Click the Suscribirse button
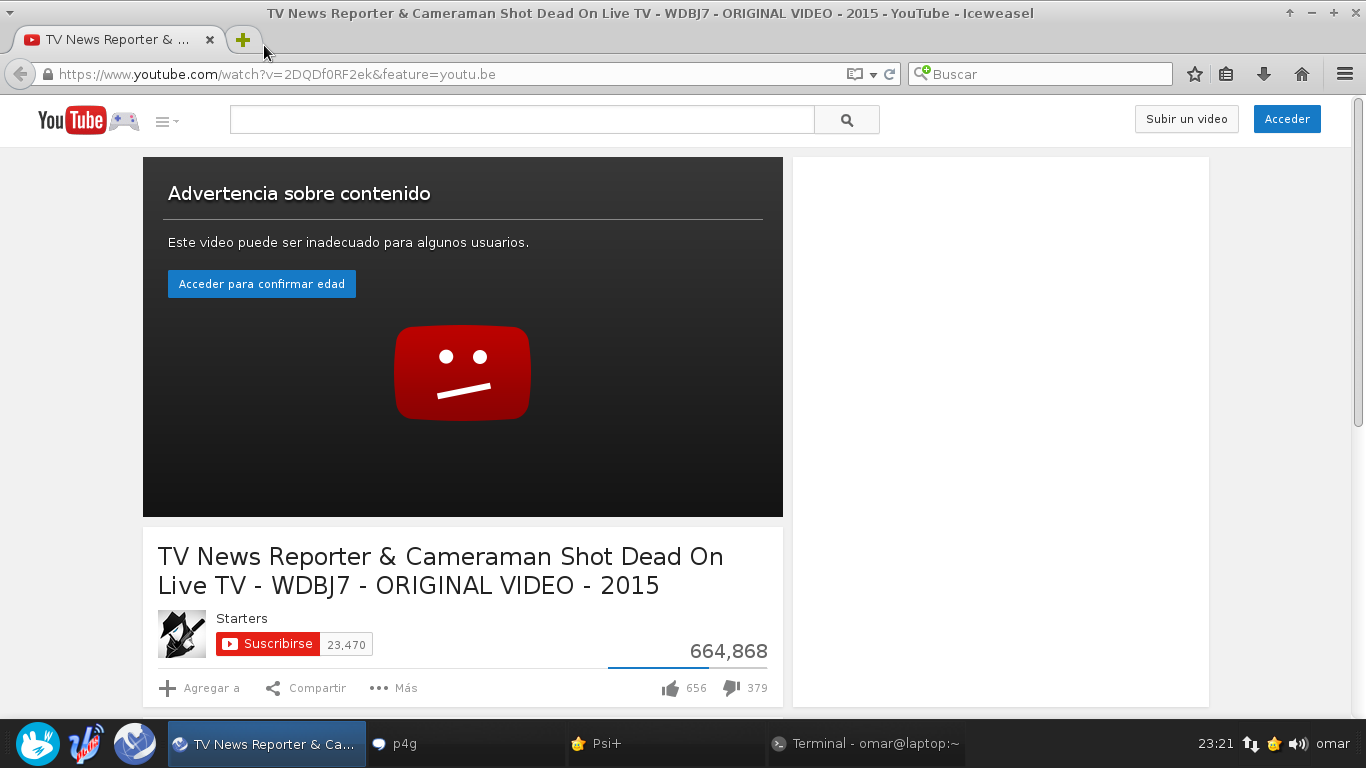1366x768 pixels. coord(268,644)
